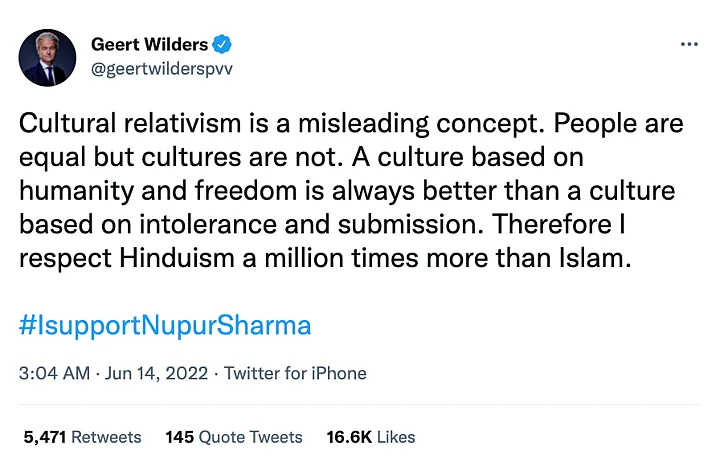View the 5,471 Retweets list
Viewport: 720px width, 462px height.
82,437
